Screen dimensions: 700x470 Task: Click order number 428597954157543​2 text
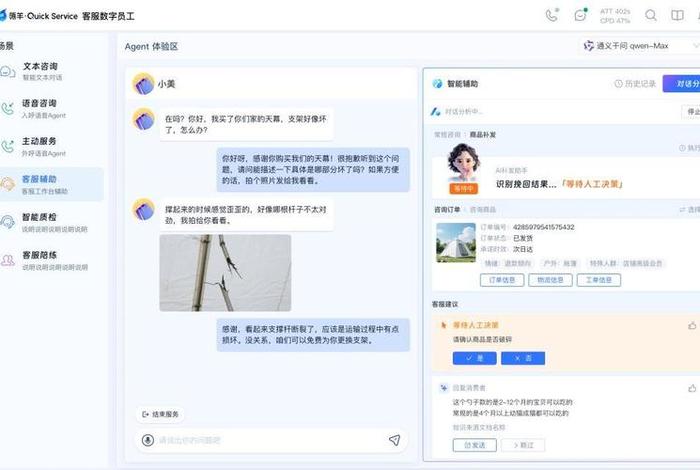543,227
